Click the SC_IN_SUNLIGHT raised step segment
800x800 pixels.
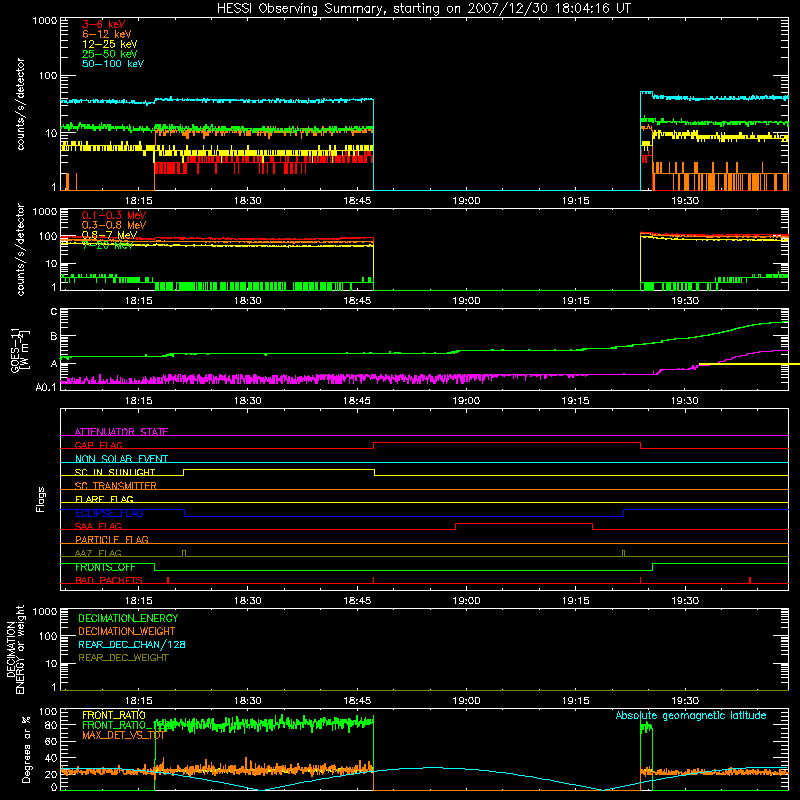click(279, 469)
